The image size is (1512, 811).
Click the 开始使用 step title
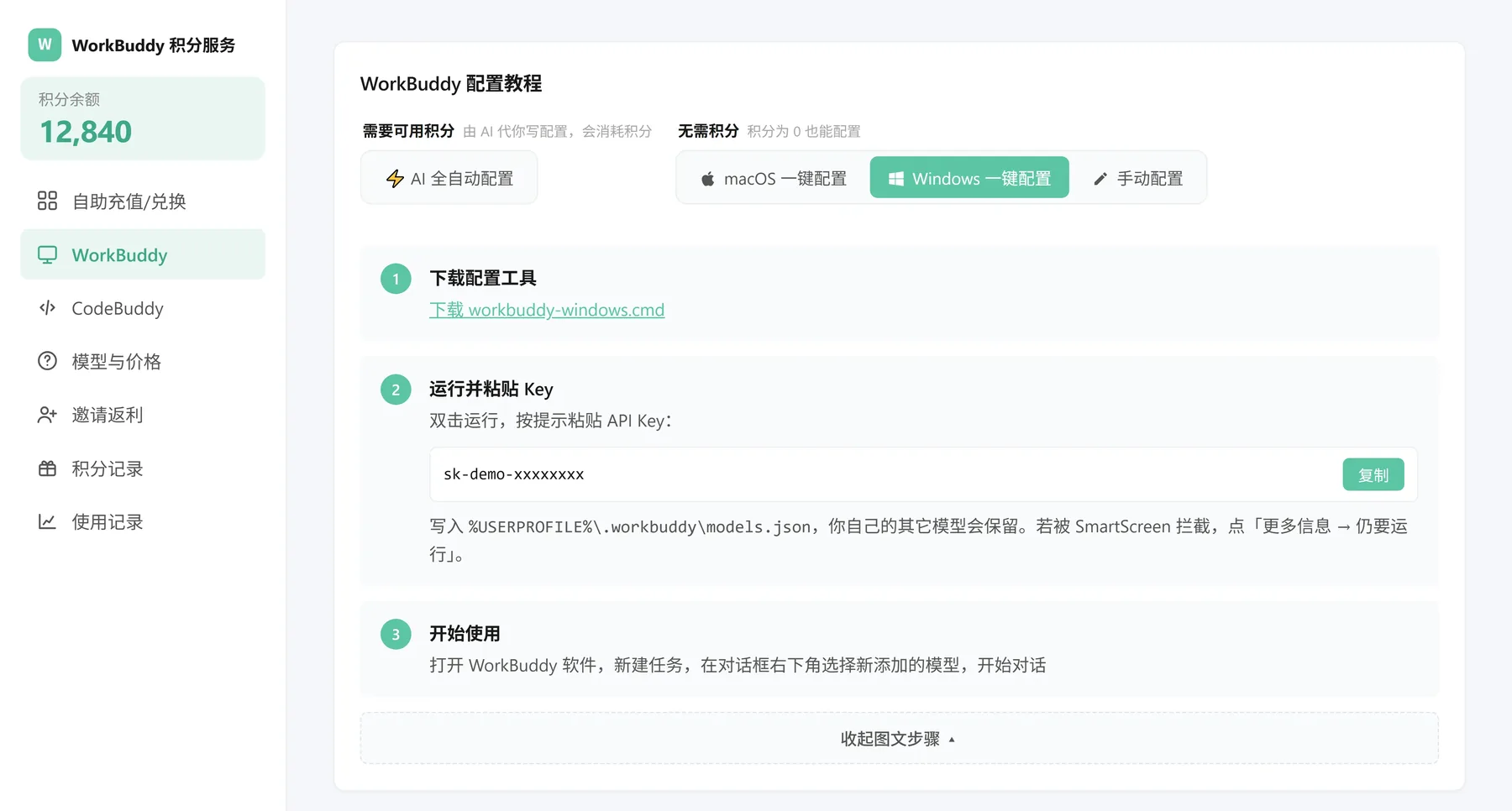[465, 634]
